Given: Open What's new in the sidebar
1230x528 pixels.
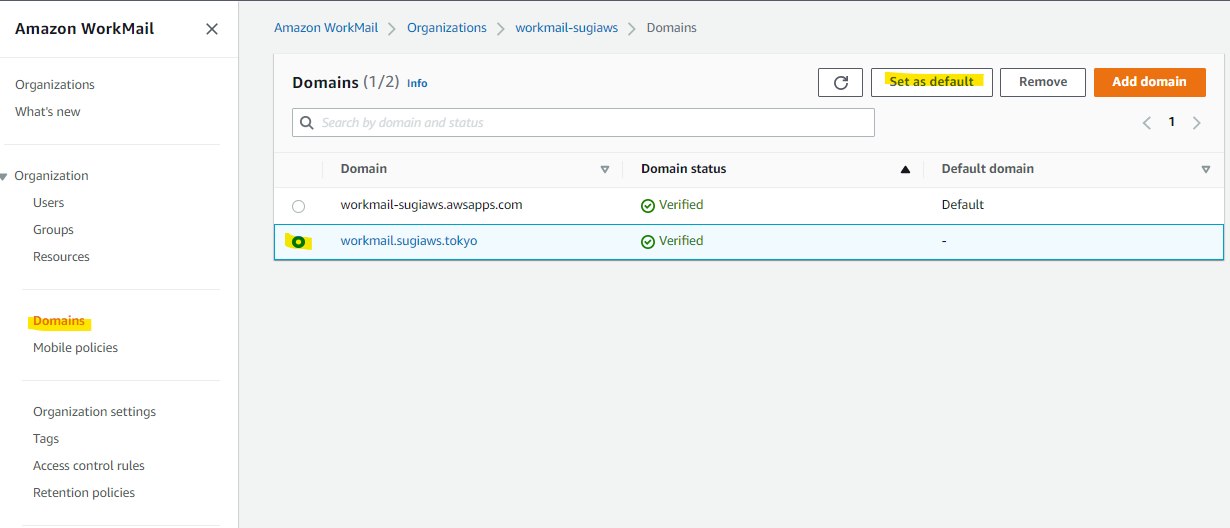Looking at the screenshot, I should 48,112.
